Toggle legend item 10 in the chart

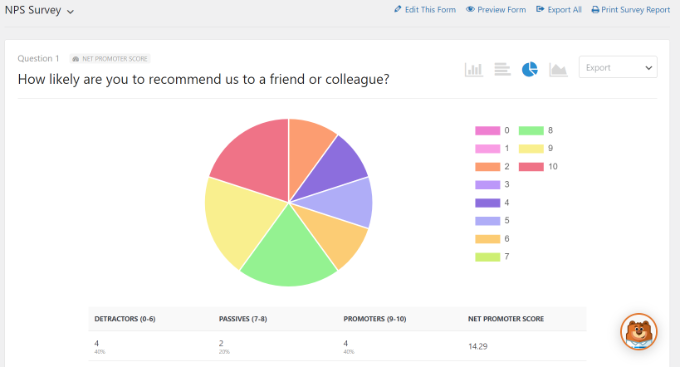coord(538,167)
